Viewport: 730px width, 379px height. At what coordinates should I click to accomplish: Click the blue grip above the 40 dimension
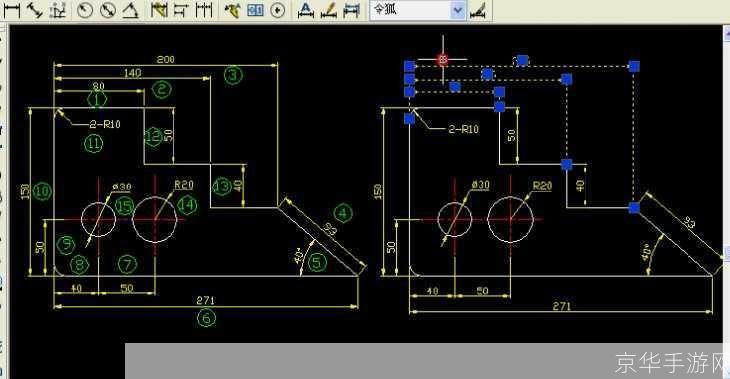(566, 164)
